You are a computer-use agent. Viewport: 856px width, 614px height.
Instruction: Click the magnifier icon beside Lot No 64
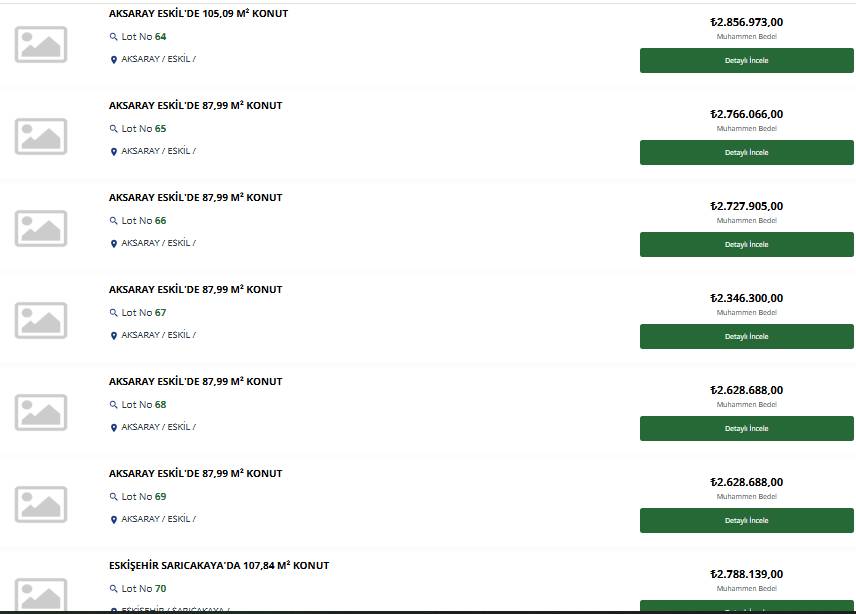click(x=114, y=37)
